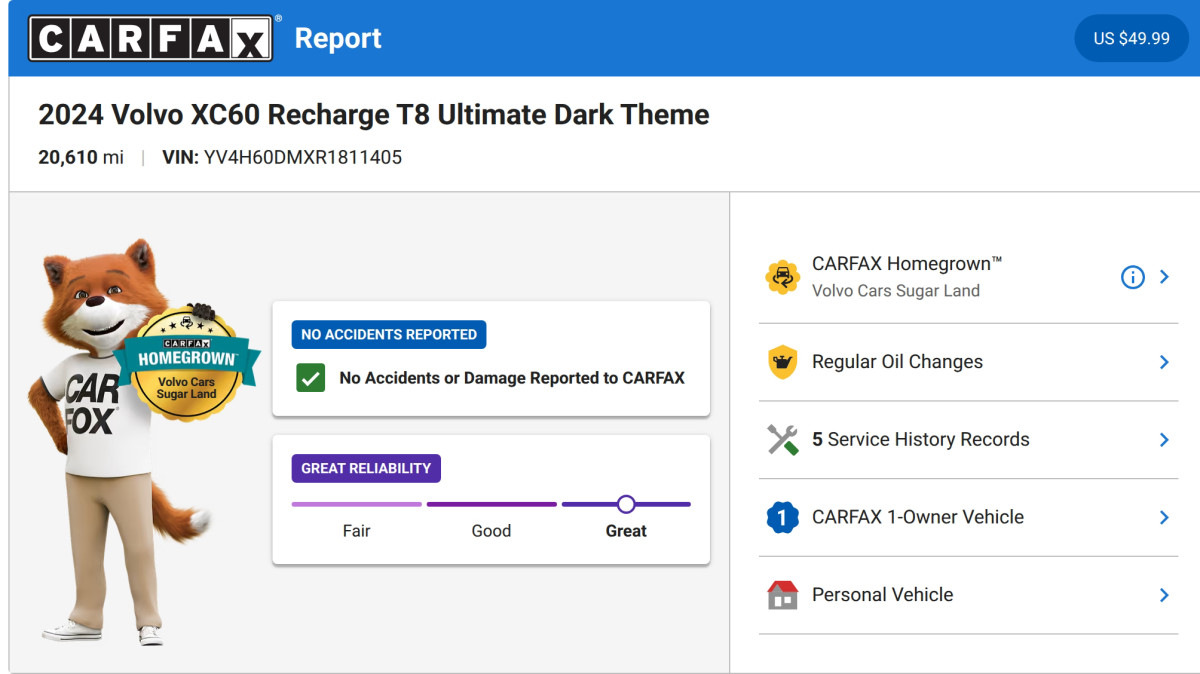Click the wrench Service History icon
Screen dimensions: 1200x674
[782, 439]
